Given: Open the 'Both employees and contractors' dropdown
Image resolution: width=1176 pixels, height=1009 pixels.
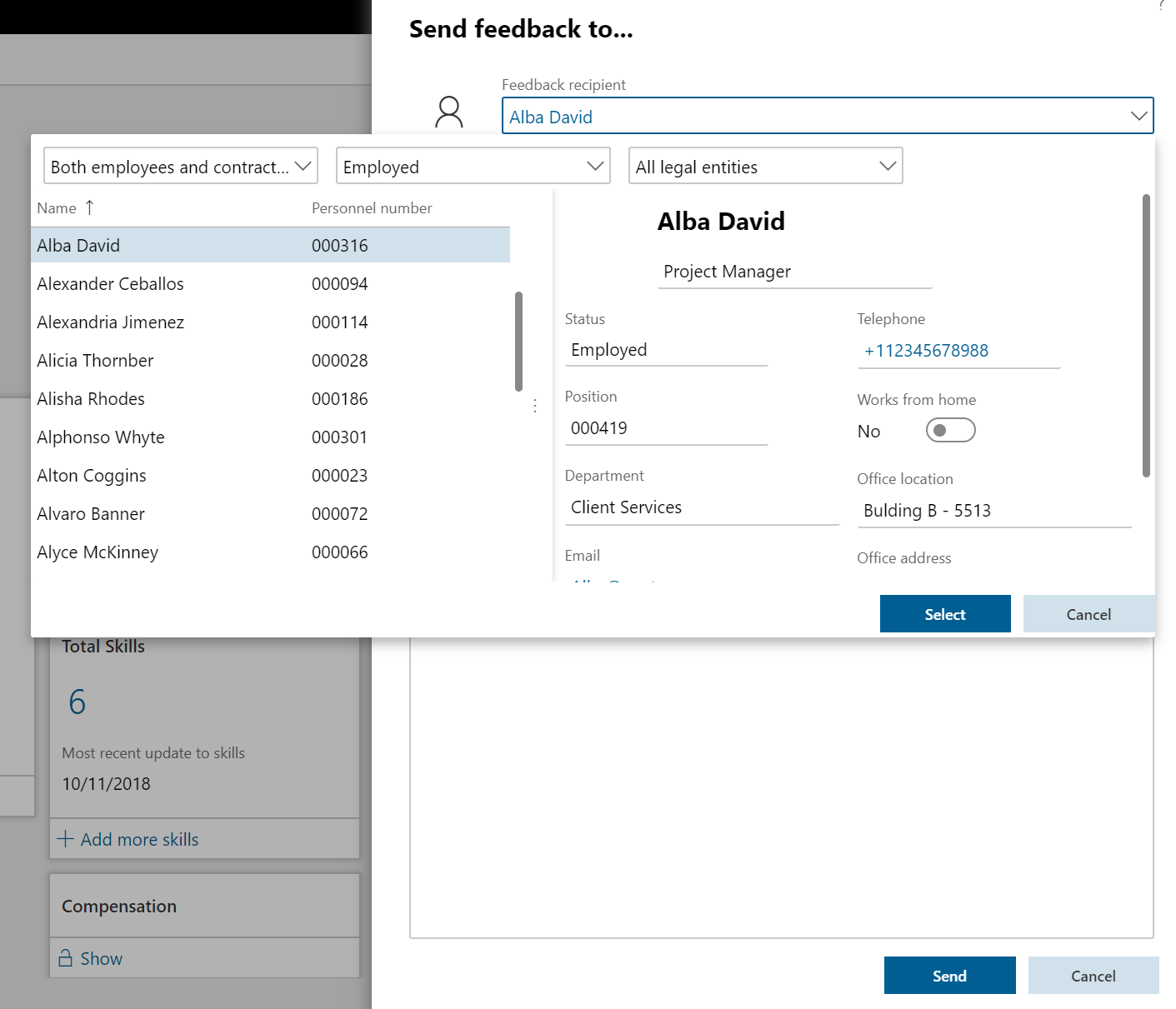Looking at the screenshot, I should click(303, 166).
